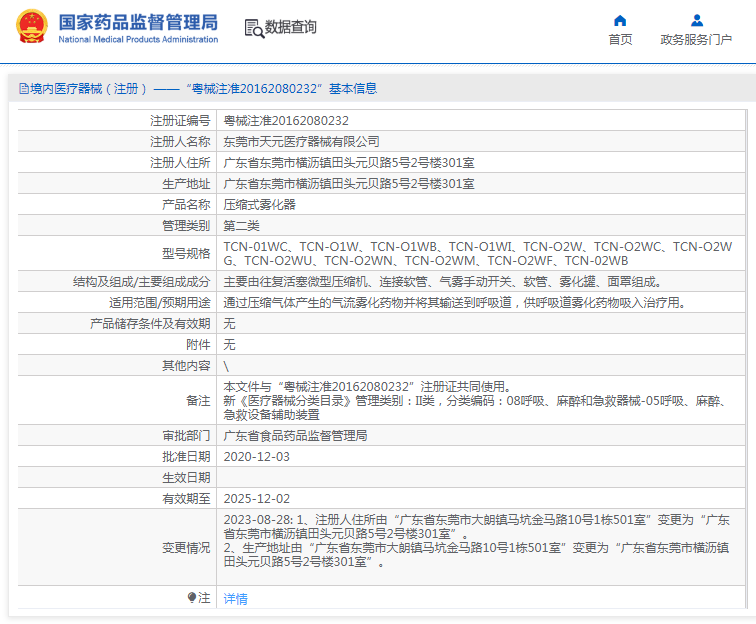756x624 pixels.
Task: Select 东莞市天元医疗器械有限公司 registrant name
Action: pos(301,142)
